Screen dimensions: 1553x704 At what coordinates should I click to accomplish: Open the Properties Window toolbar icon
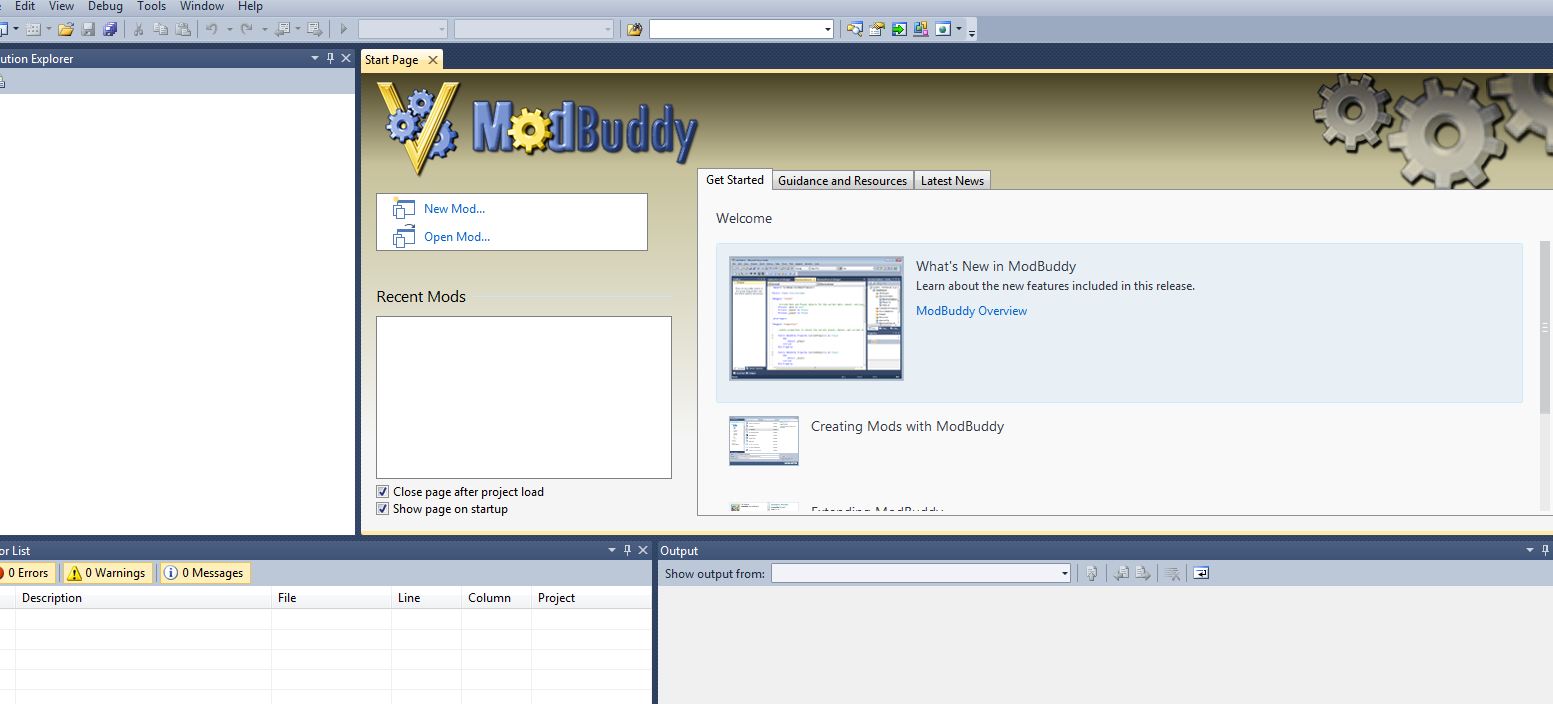coord(877,29)
